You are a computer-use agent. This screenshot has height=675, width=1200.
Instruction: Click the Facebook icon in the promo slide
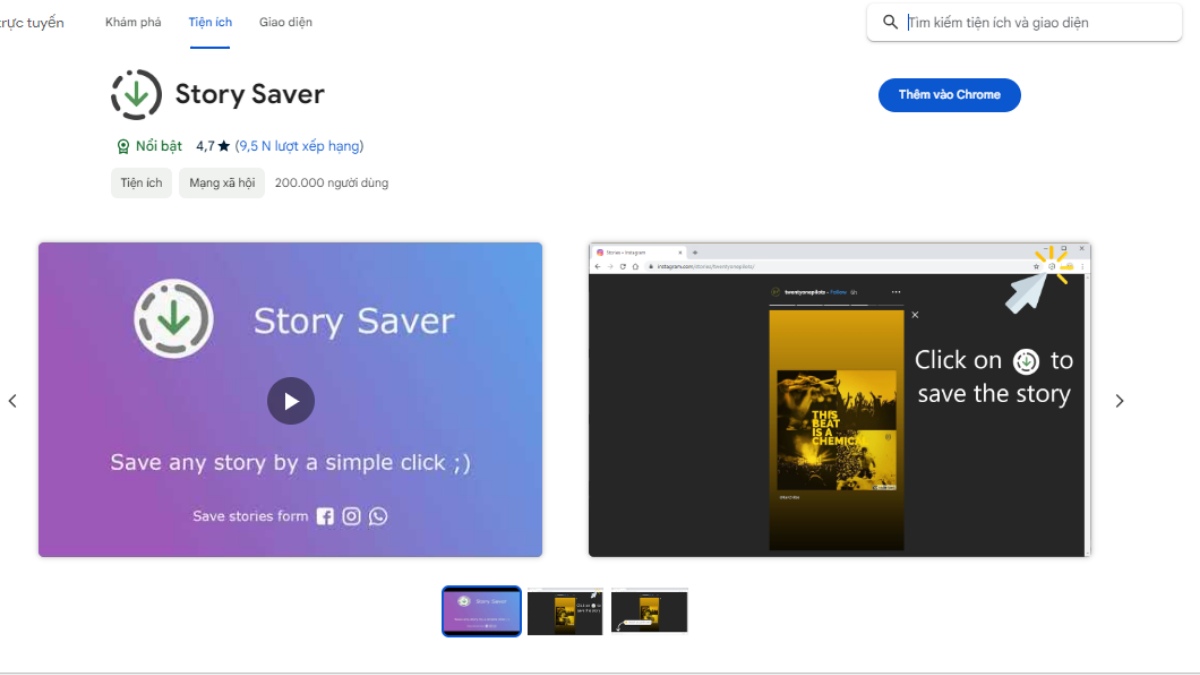pyautogui.click(x=324, y=516)
